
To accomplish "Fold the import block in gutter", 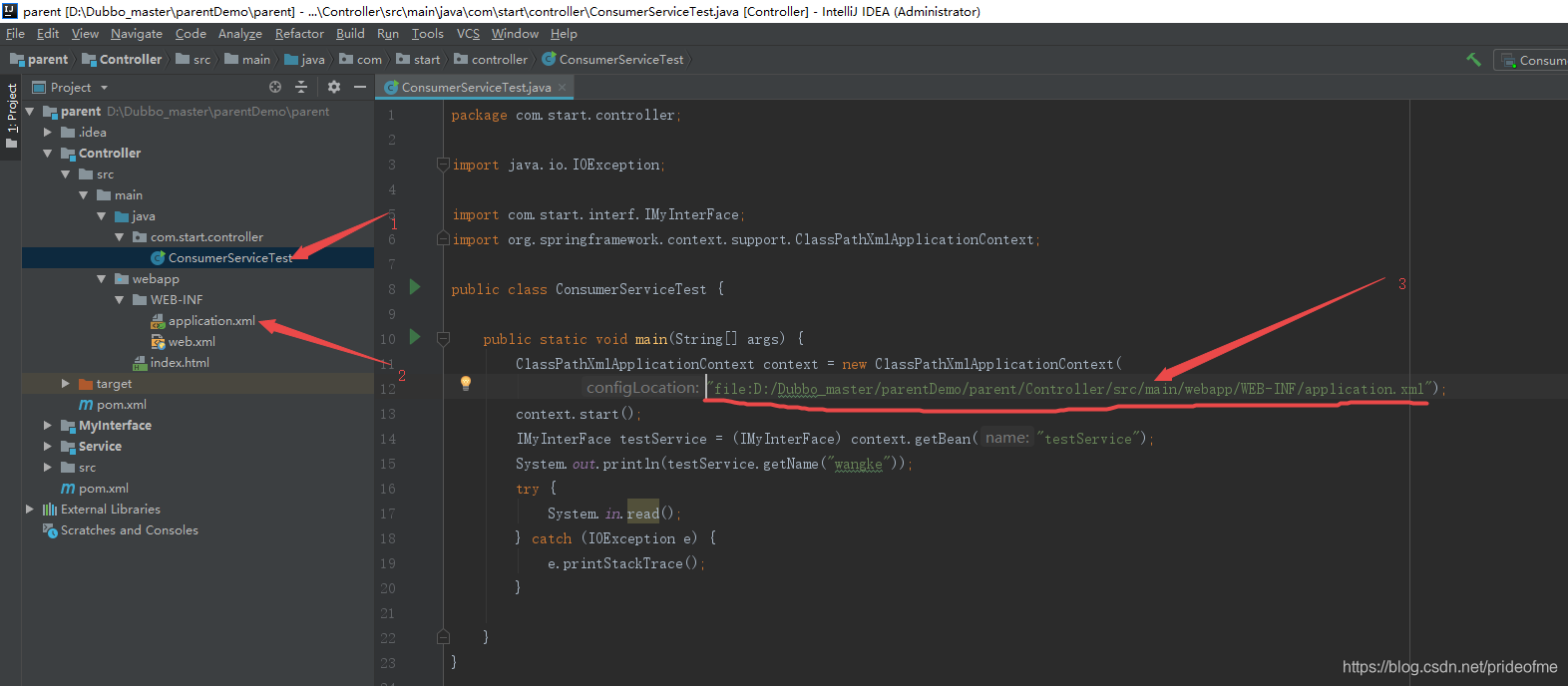I will click(x=443, y=165).
